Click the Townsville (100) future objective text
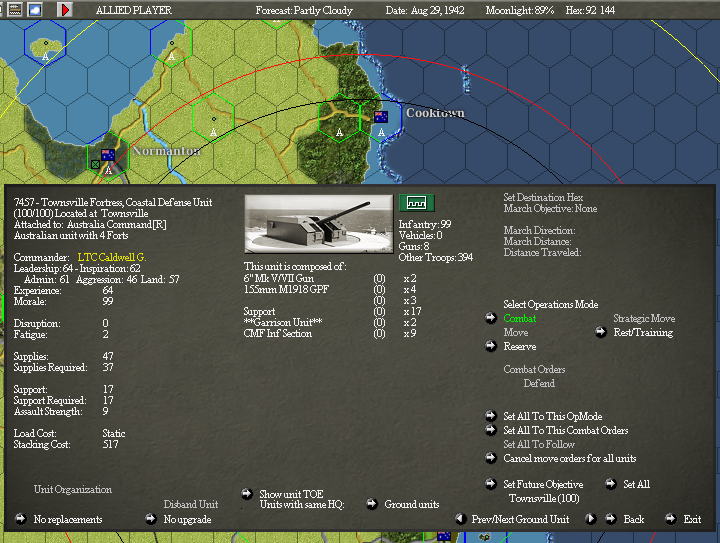Image resolution: width=720 pixels, height=543 pixels. (544, 498)
